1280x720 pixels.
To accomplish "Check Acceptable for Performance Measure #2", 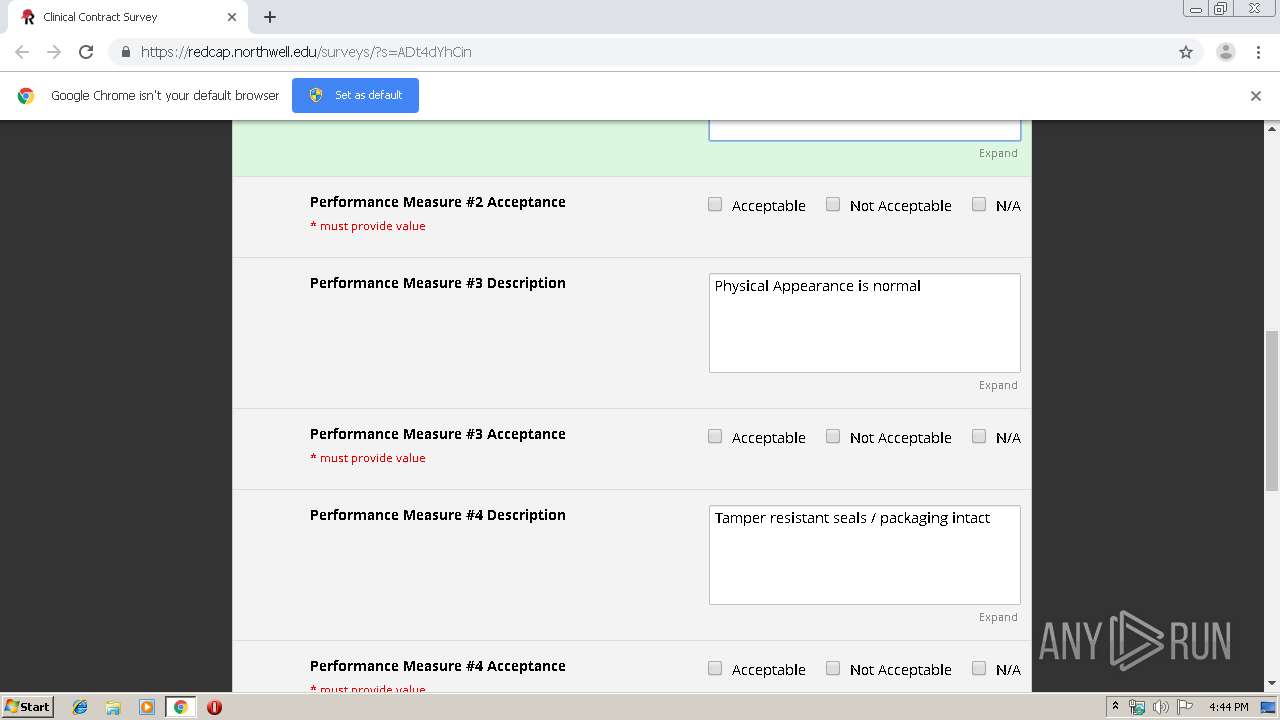I will (x=715, y=204).
